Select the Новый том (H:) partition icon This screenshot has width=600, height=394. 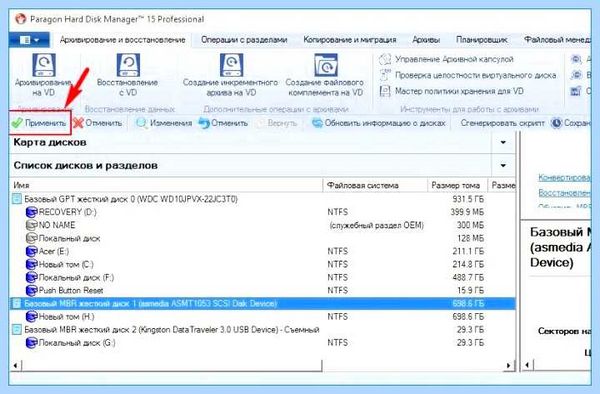(x=31, y=317)
